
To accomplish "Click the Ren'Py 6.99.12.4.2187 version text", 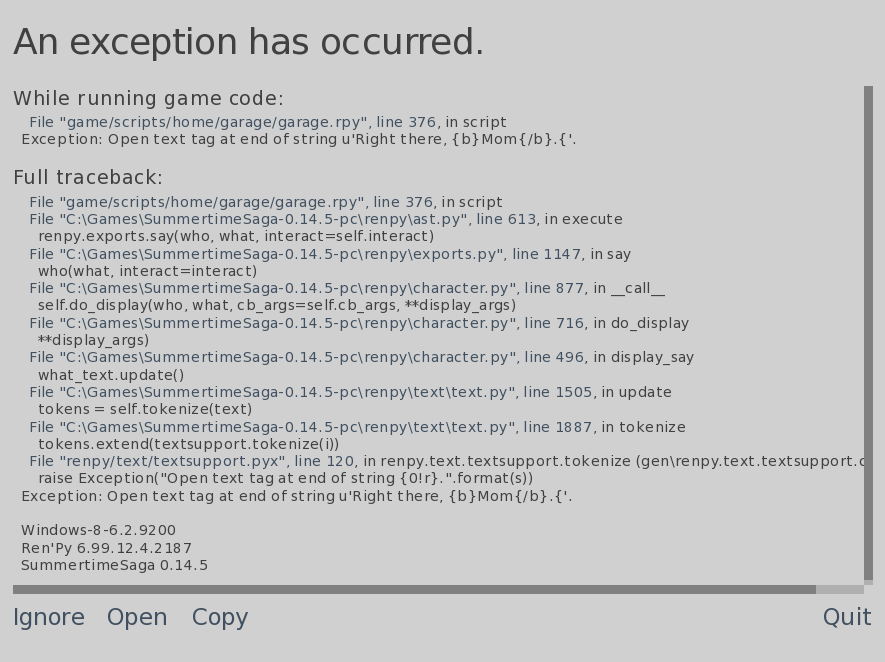I will point(106,548).
